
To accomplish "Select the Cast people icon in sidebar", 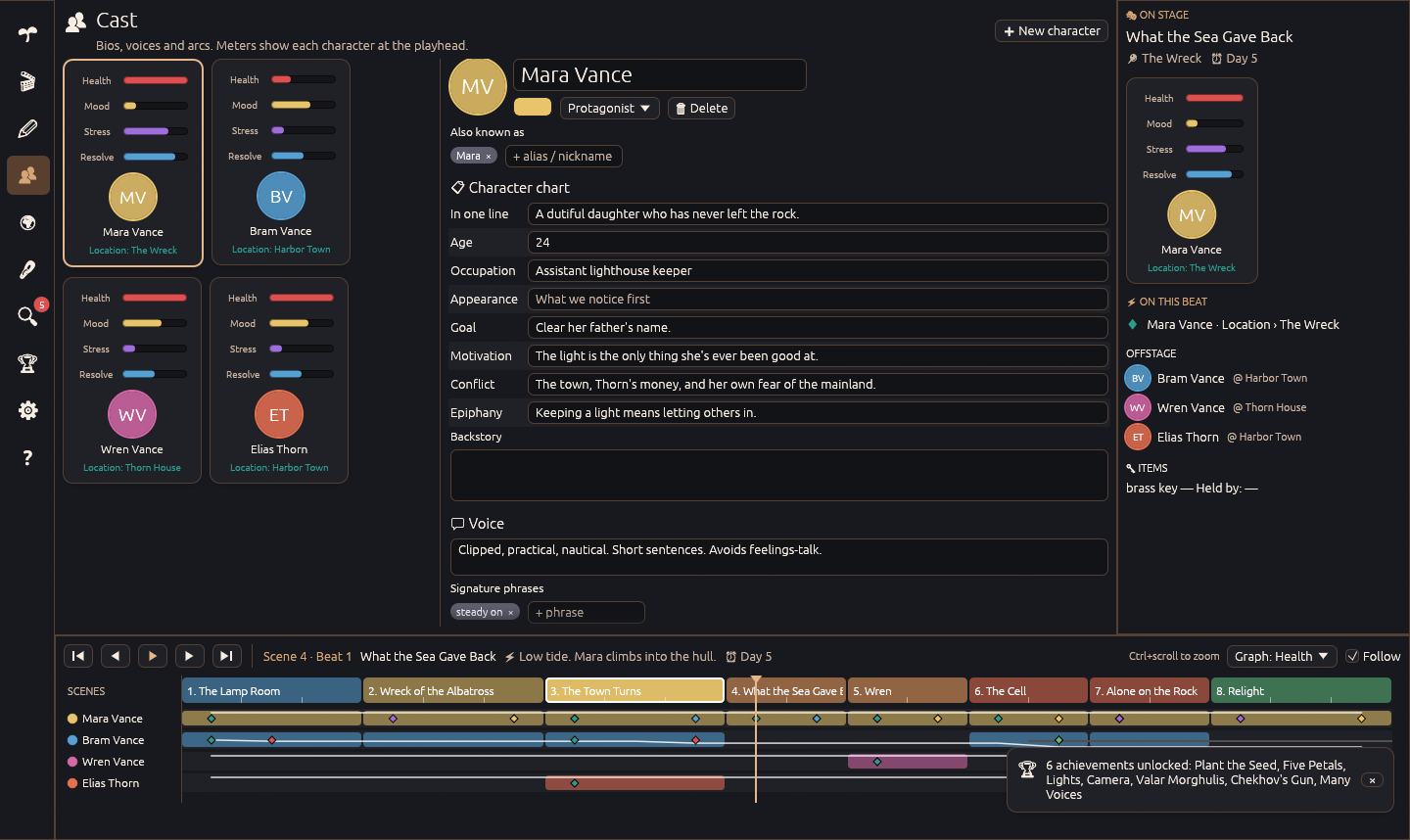I will [27, 175].
